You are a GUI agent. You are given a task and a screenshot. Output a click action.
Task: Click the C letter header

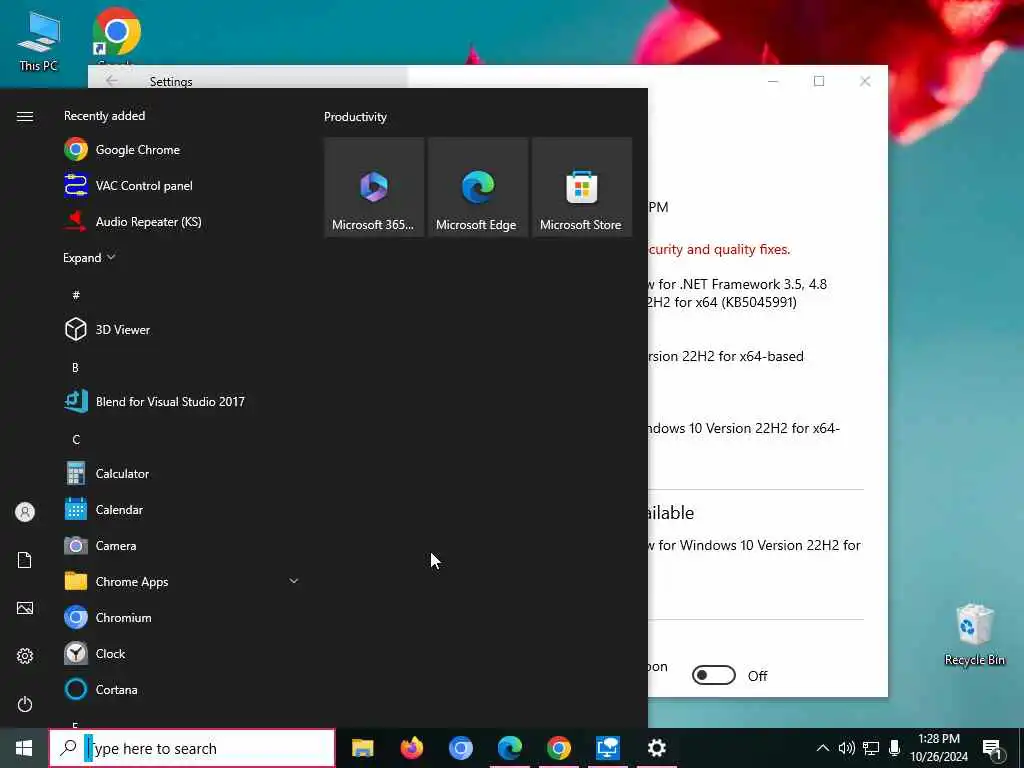pos(76,440)
